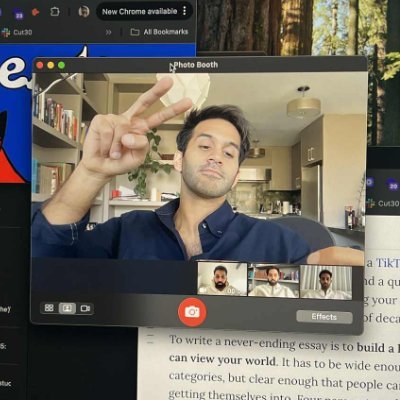Click the purple calendar extension icon
This screenshot has height=400, width=400.
click(19, 15)
